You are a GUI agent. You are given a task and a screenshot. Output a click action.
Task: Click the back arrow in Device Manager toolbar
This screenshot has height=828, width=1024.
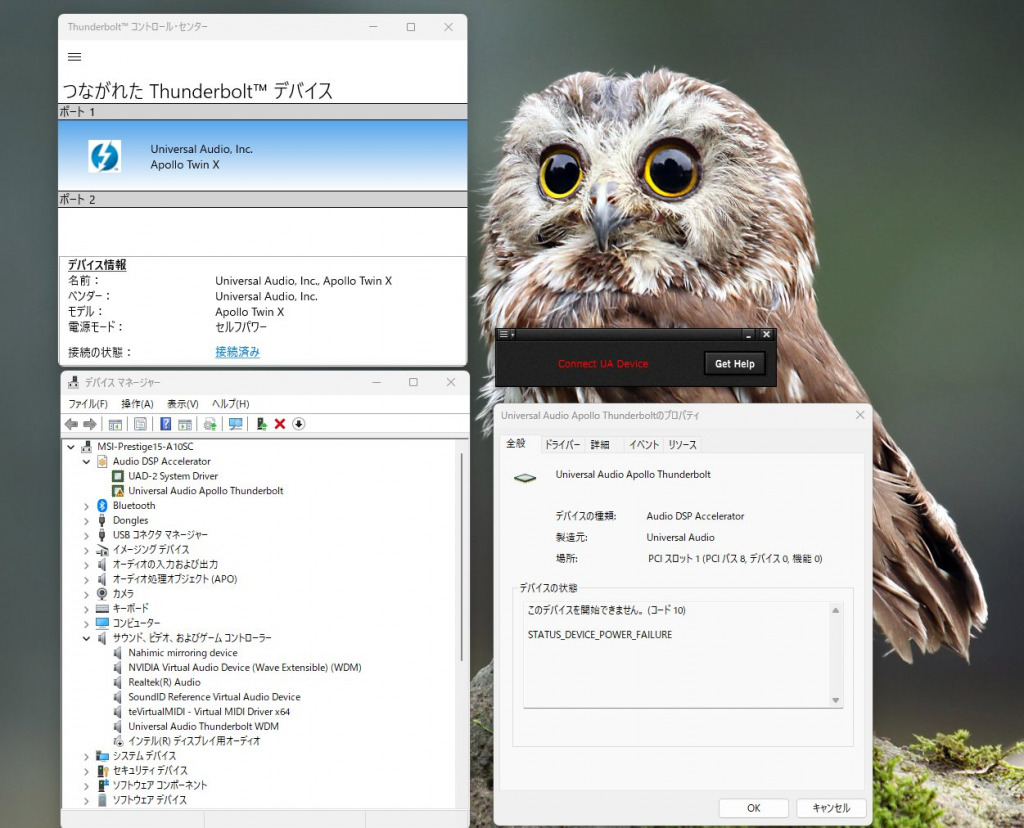[x=71, y=424]
